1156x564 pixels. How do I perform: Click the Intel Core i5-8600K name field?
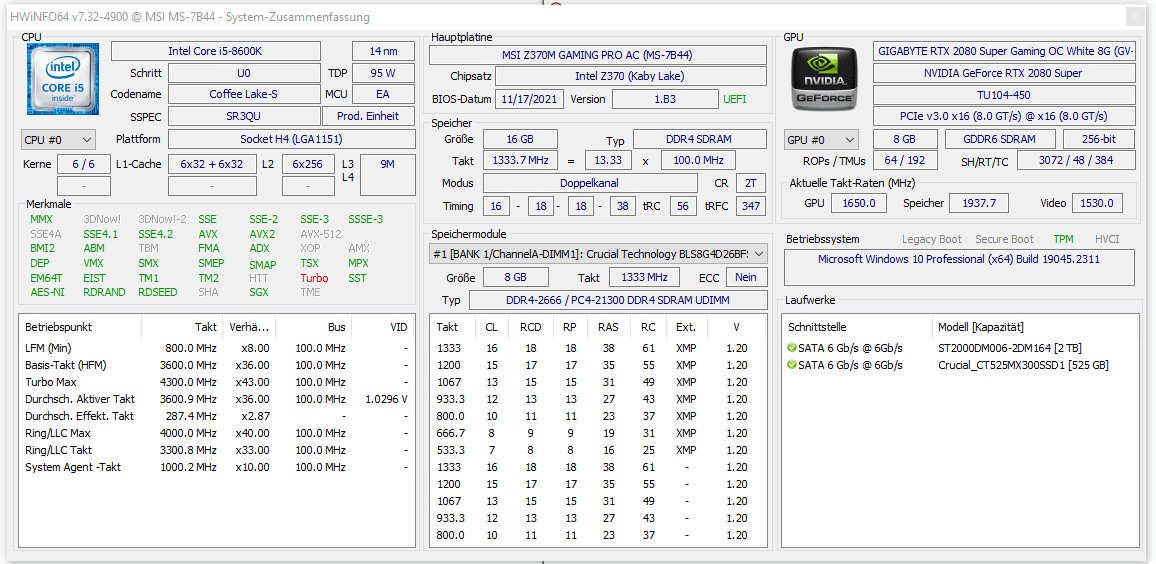coord(215,51)
